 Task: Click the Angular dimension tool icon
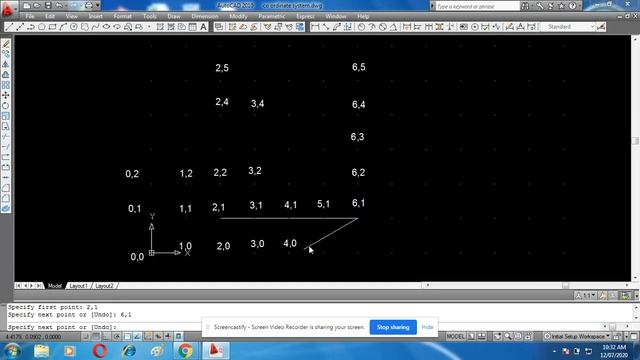[393, 27]
